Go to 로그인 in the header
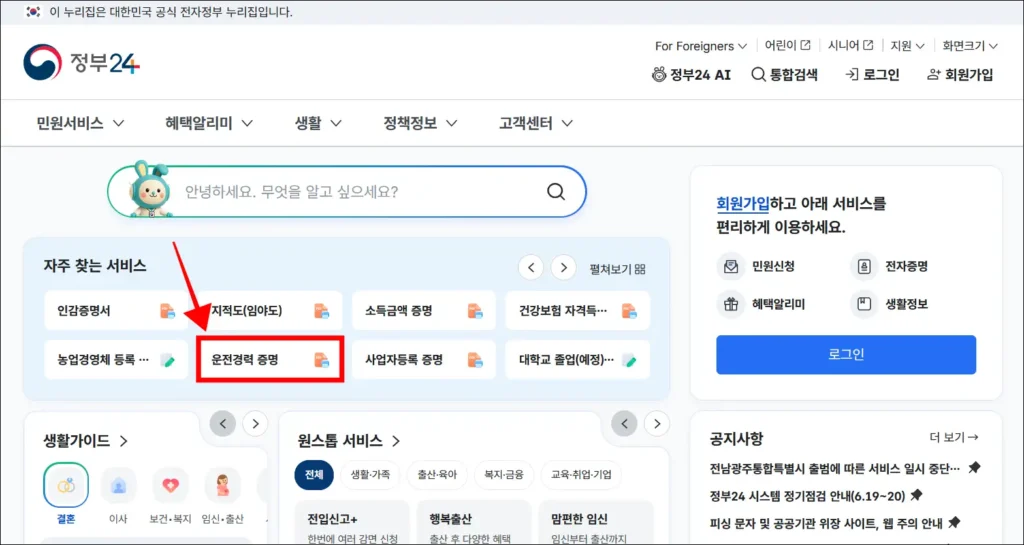This screenshot has width=1024, height=545. point(872,75)
